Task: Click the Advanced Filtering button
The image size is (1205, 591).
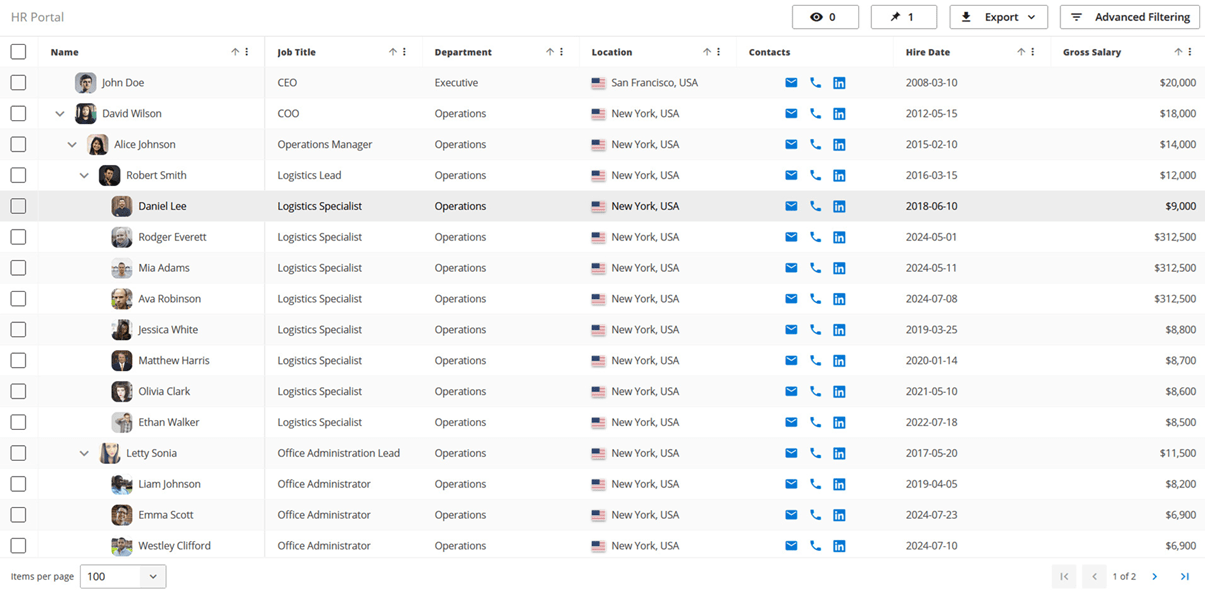Action: coord(1130,17)
